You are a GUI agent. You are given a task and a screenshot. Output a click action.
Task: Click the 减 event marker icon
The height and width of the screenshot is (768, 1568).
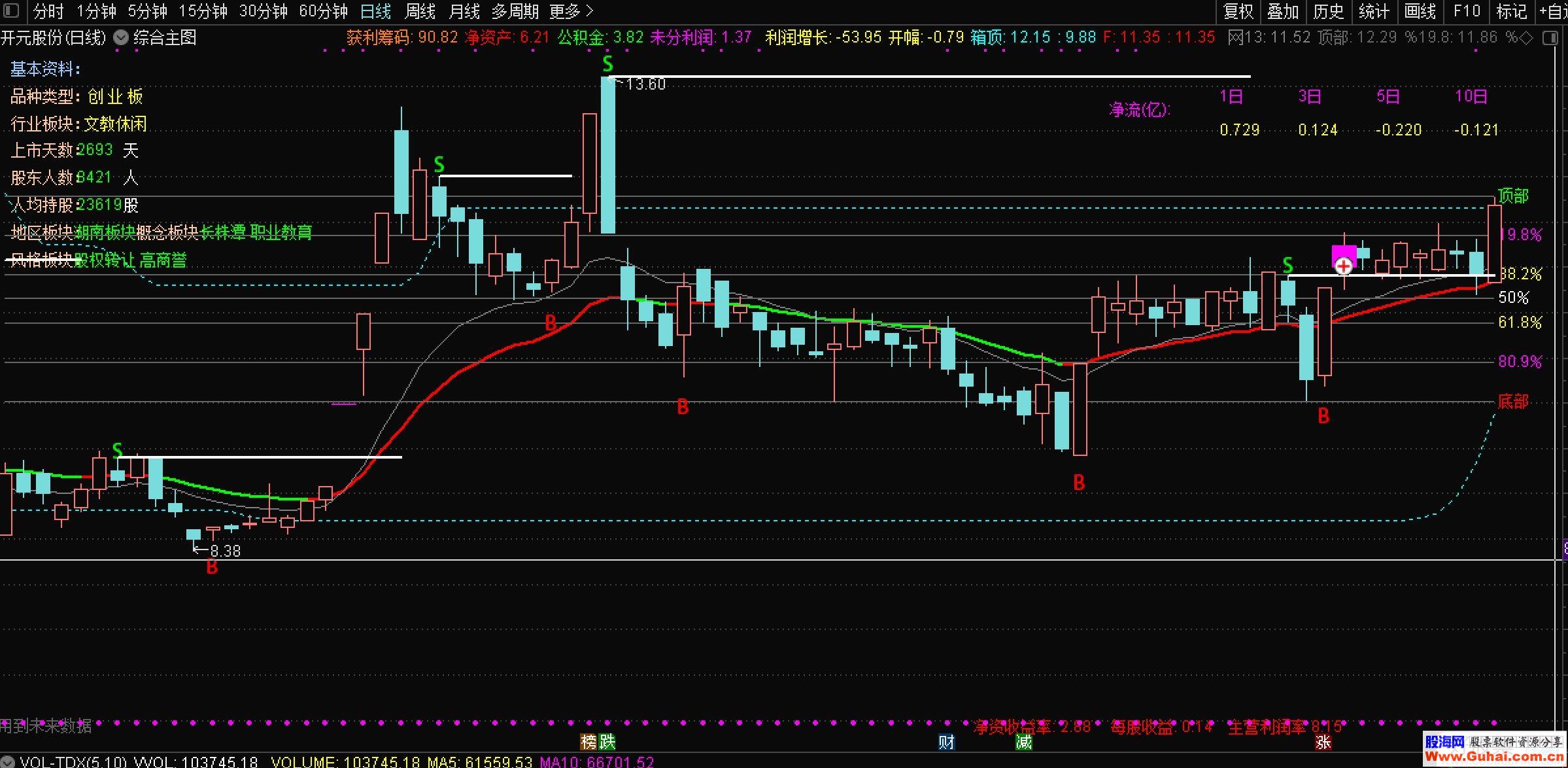[1023, 742]
